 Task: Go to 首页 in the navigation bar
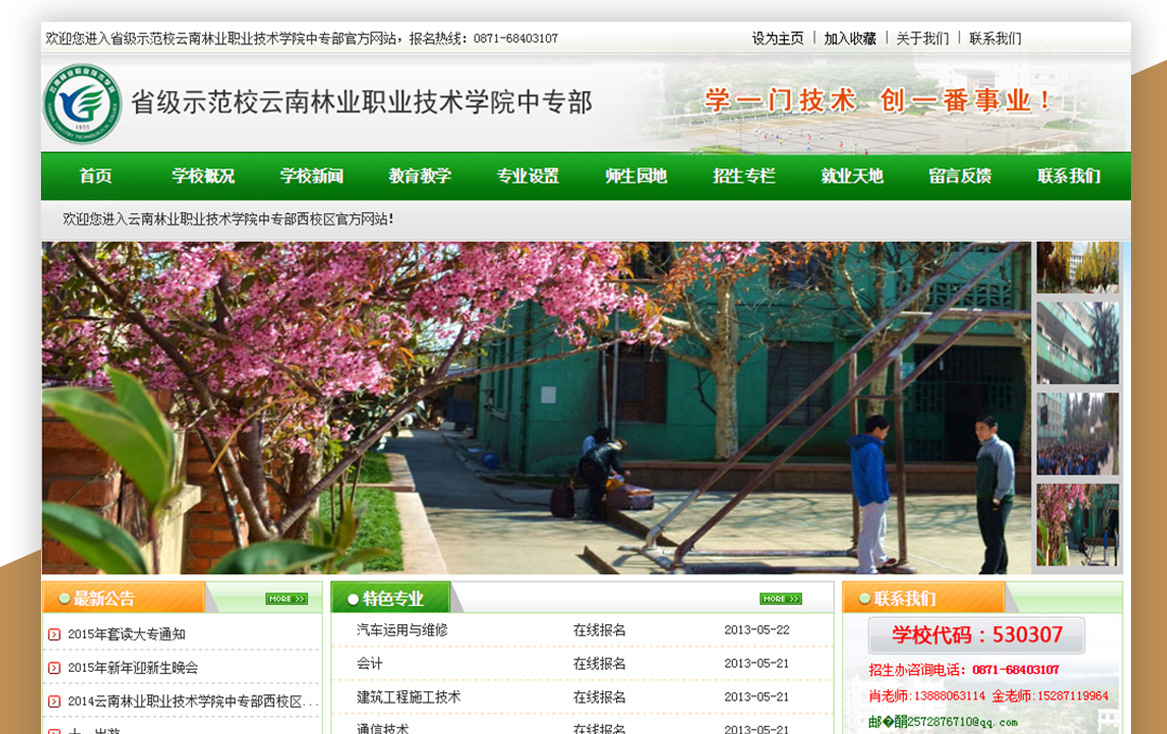[96, 176]
